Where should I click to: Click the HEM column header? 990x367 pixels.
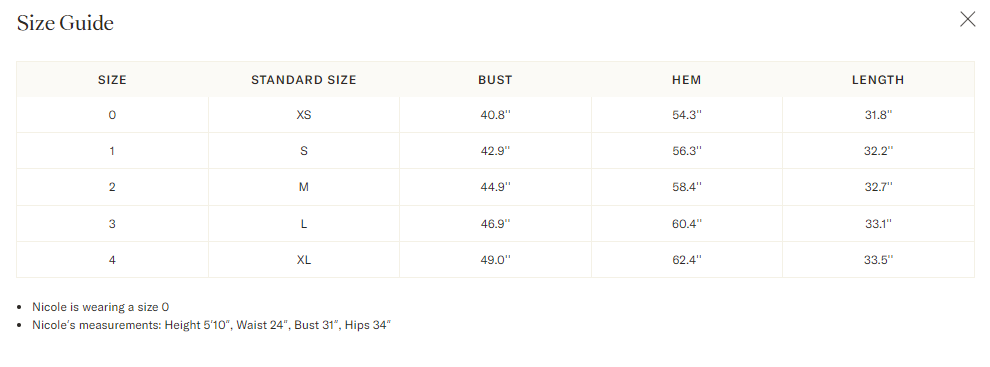click(687, 80)
